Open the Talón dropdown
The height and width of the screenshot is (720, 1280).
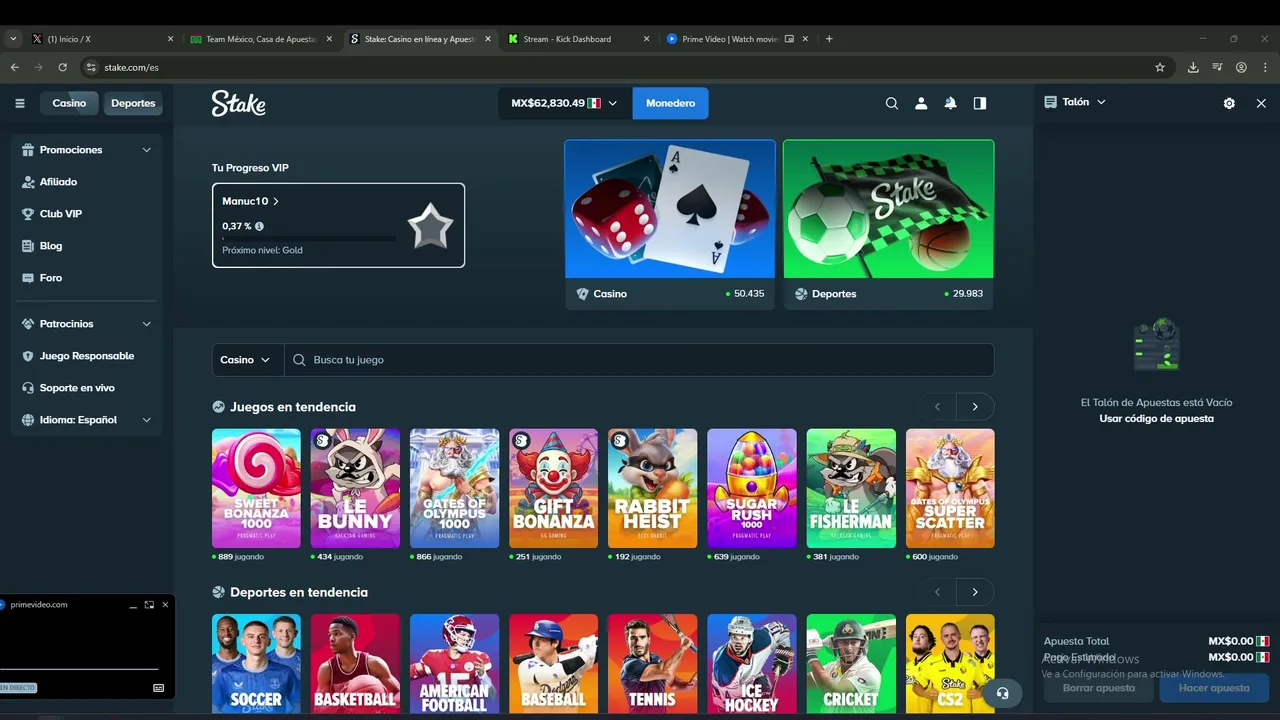tap(1075, 102)
